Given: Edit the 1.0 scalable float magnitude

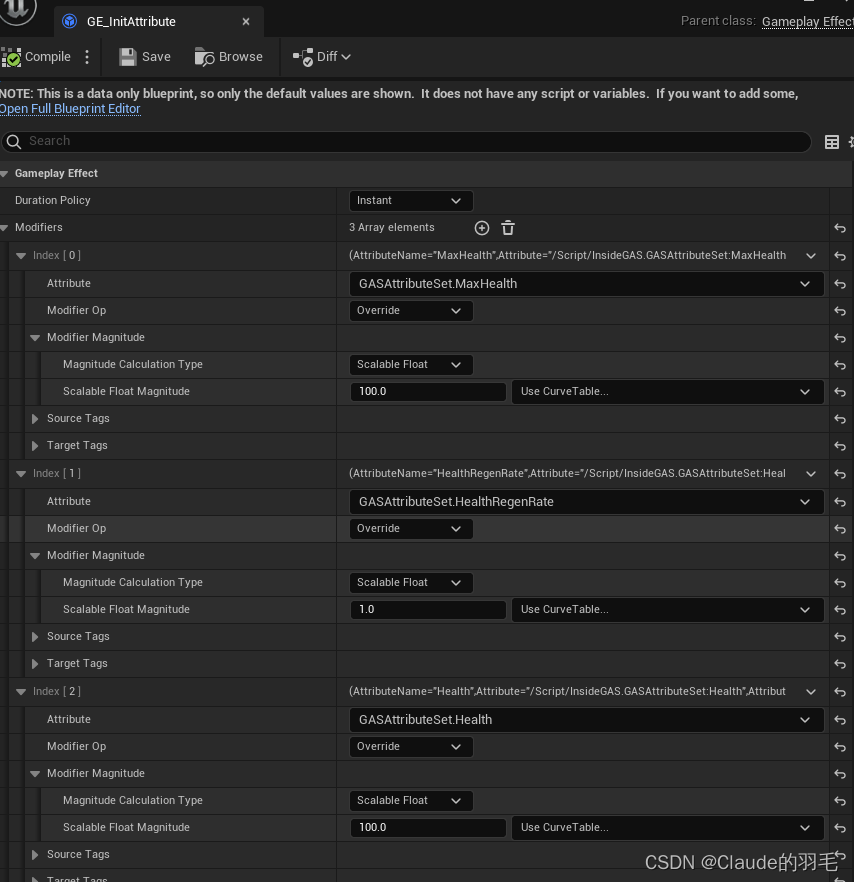Looking at the screenshot, I should tap(428, 610).
